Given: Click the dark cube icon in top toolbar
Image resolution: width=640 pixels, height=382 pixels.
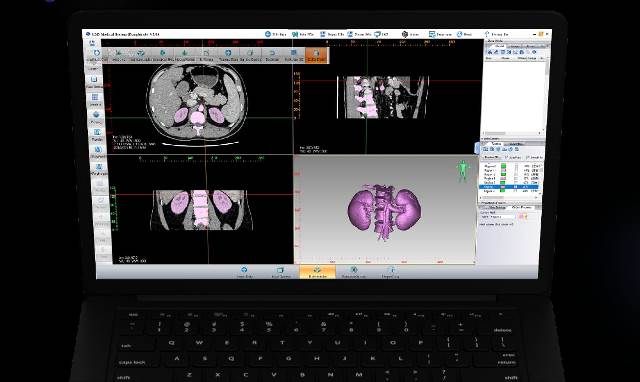Looking at the screenshot, I should (x=404, y=34).
